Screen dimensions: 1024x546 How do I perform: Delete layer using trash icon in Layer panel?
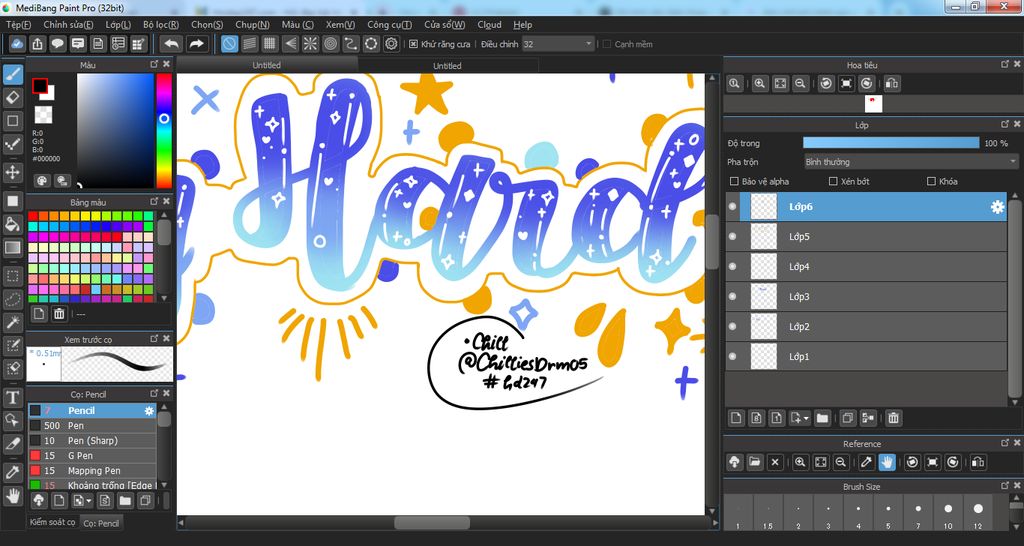click(893, 417)
